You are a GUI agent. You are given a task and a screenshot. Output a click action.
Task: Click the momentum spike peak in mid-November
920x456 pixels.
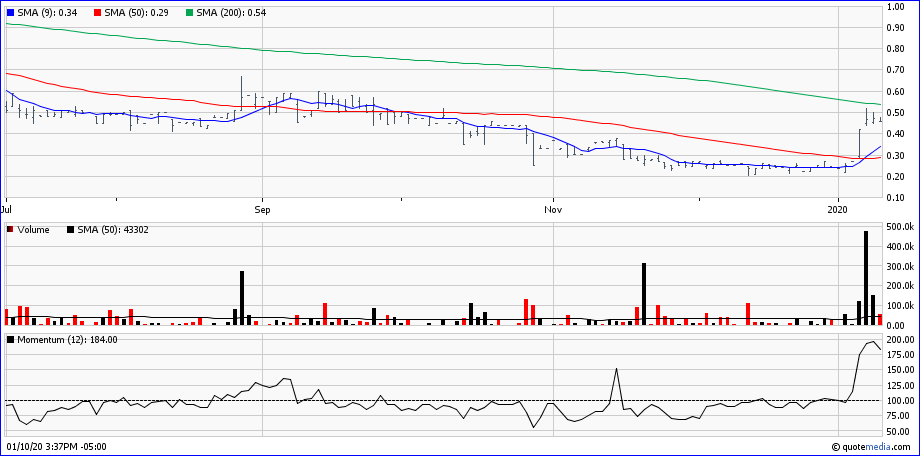(616, 369)
